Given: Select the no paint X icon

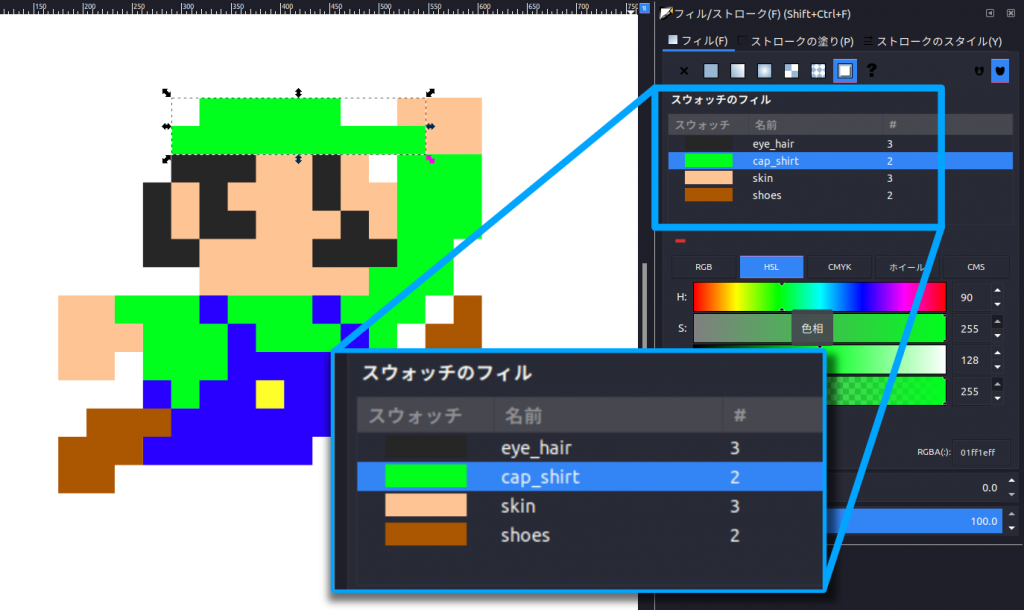Looking at the screenshot, I should tap(684, 71).
